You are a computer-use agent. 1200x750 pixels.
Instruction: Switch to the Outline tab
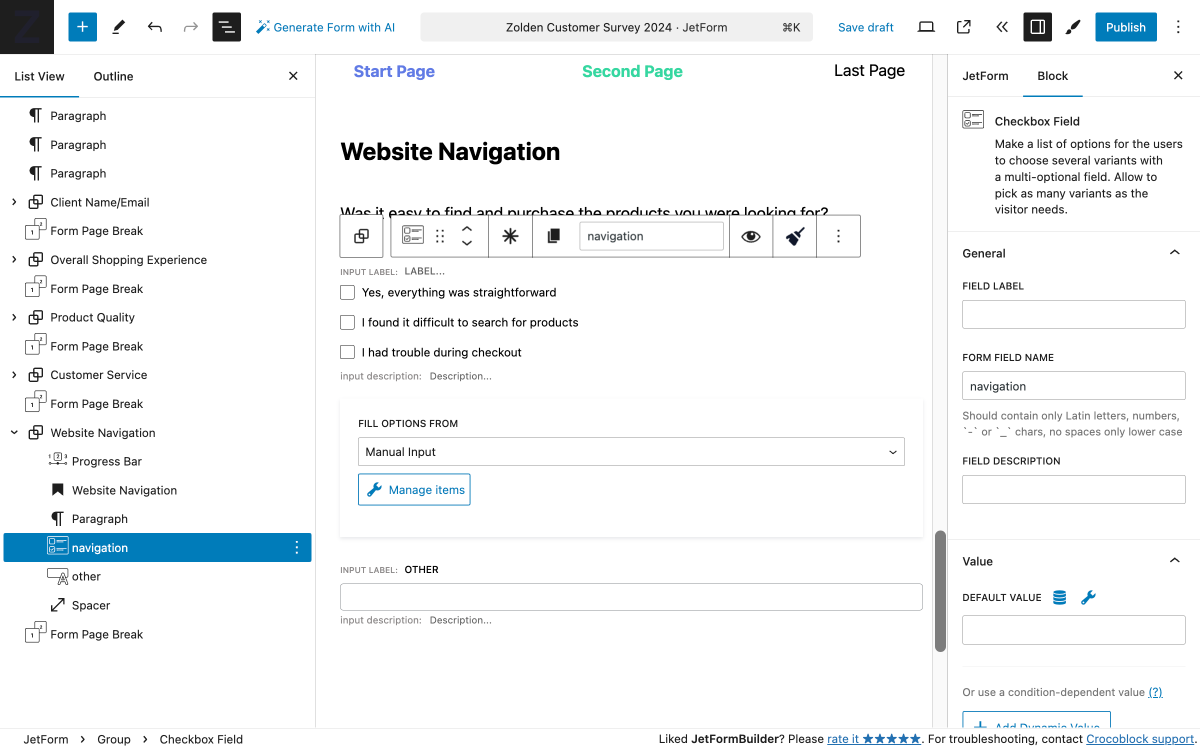click(x=112, y=76)
